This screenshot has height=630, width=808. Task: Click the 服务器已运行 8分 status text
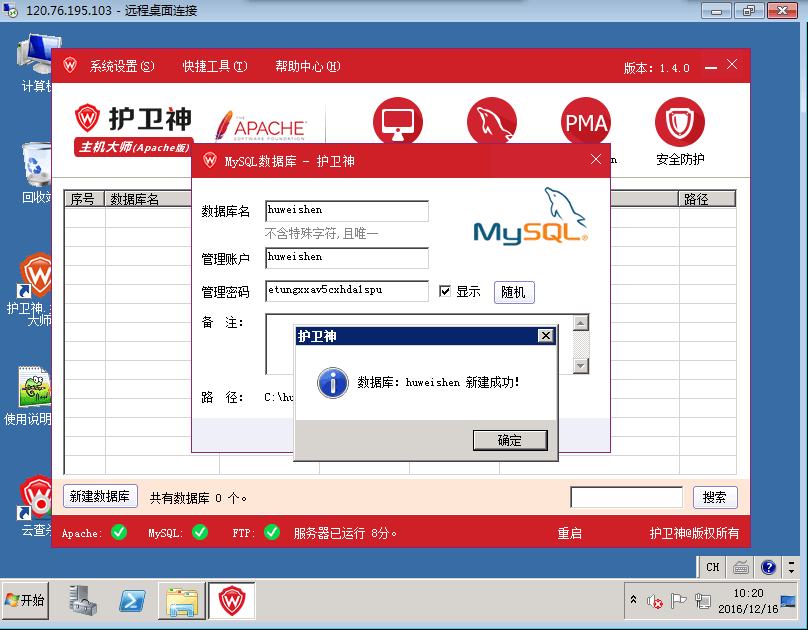pos(345,533)
